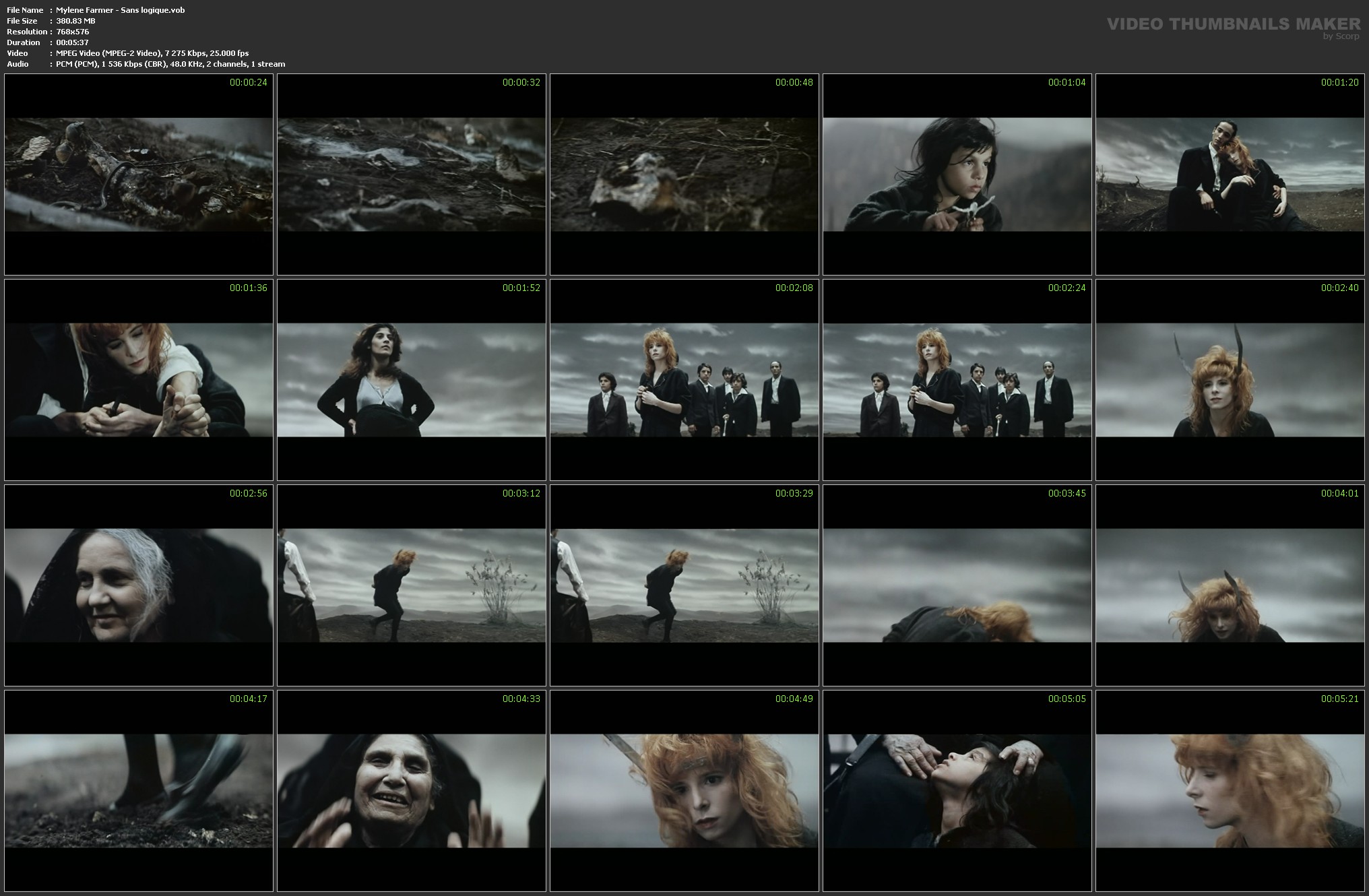The height and width of the screenshot is (896, 1369).
Task: Select the running thumbnail at 00:03:12
Action: (412, 585)
